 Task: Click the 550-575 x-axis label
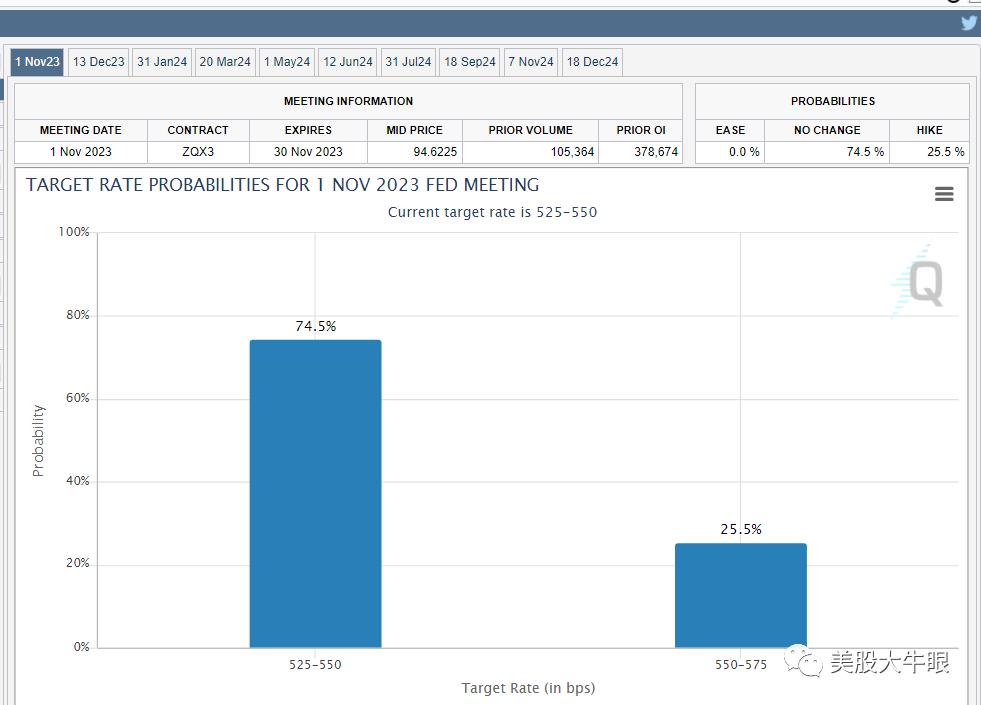(741, 665)
